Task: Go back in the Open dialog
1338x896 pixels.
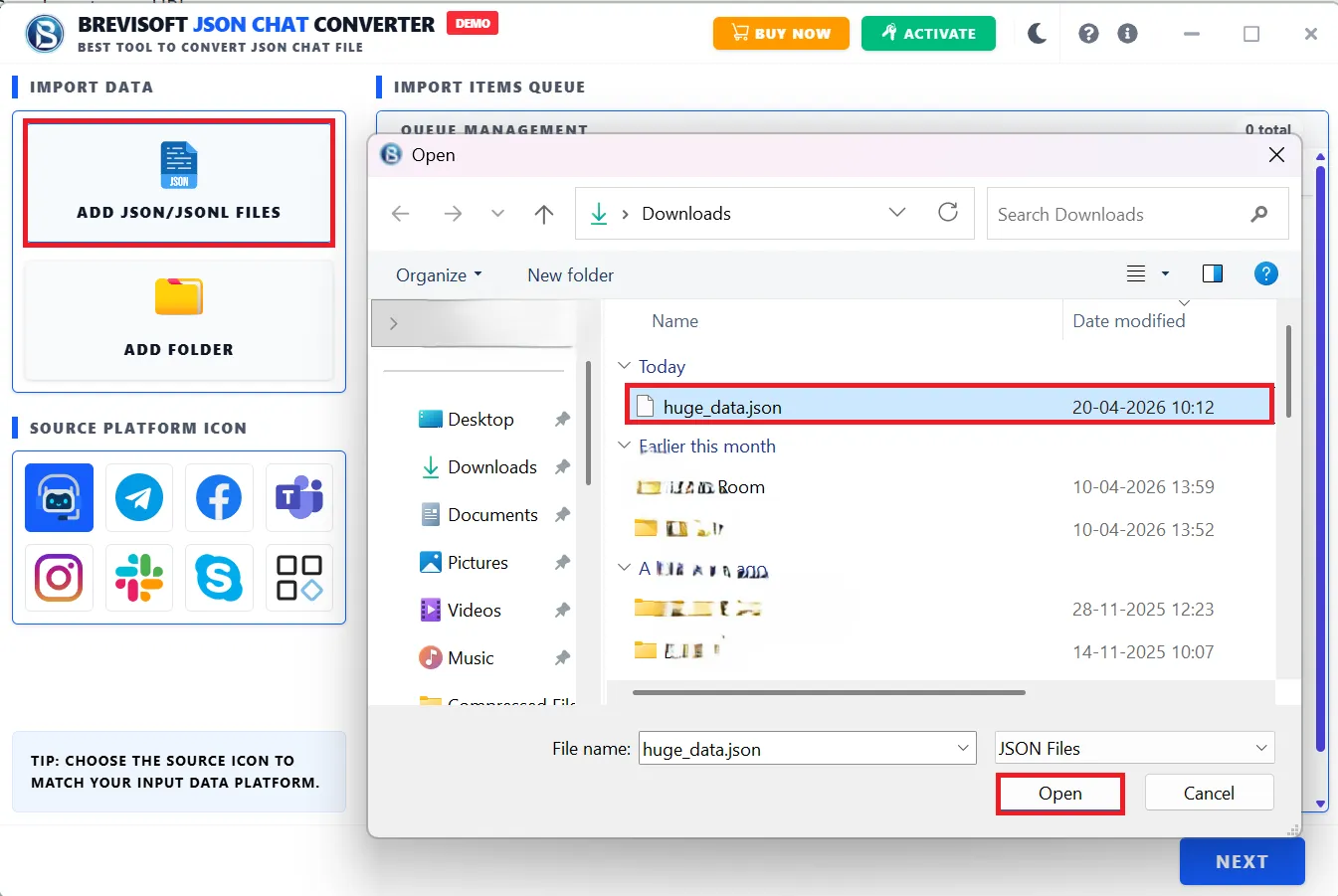Action: (401, 214)
